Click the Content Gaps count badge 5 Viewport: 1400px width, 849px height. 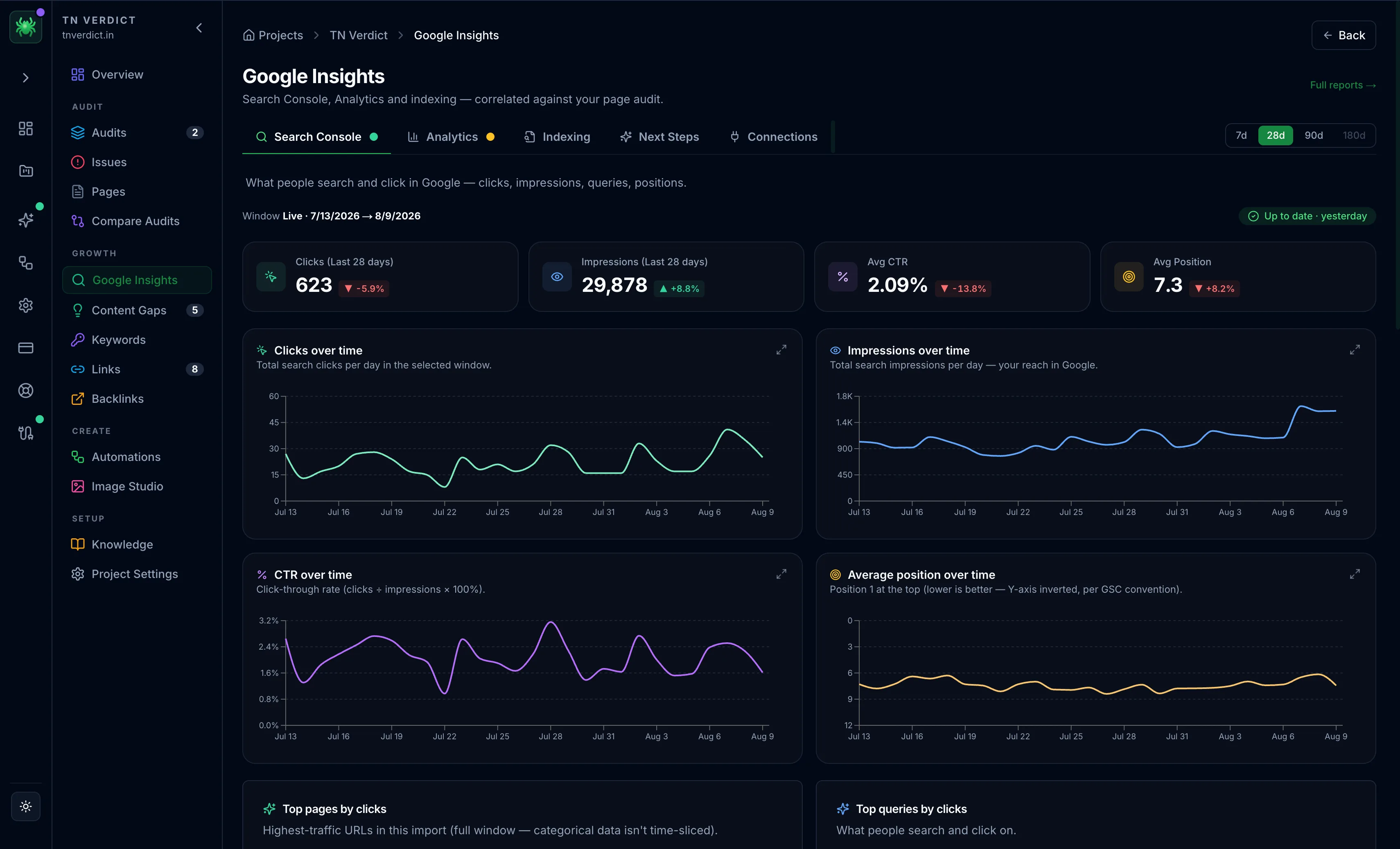(x=195, y=310)
